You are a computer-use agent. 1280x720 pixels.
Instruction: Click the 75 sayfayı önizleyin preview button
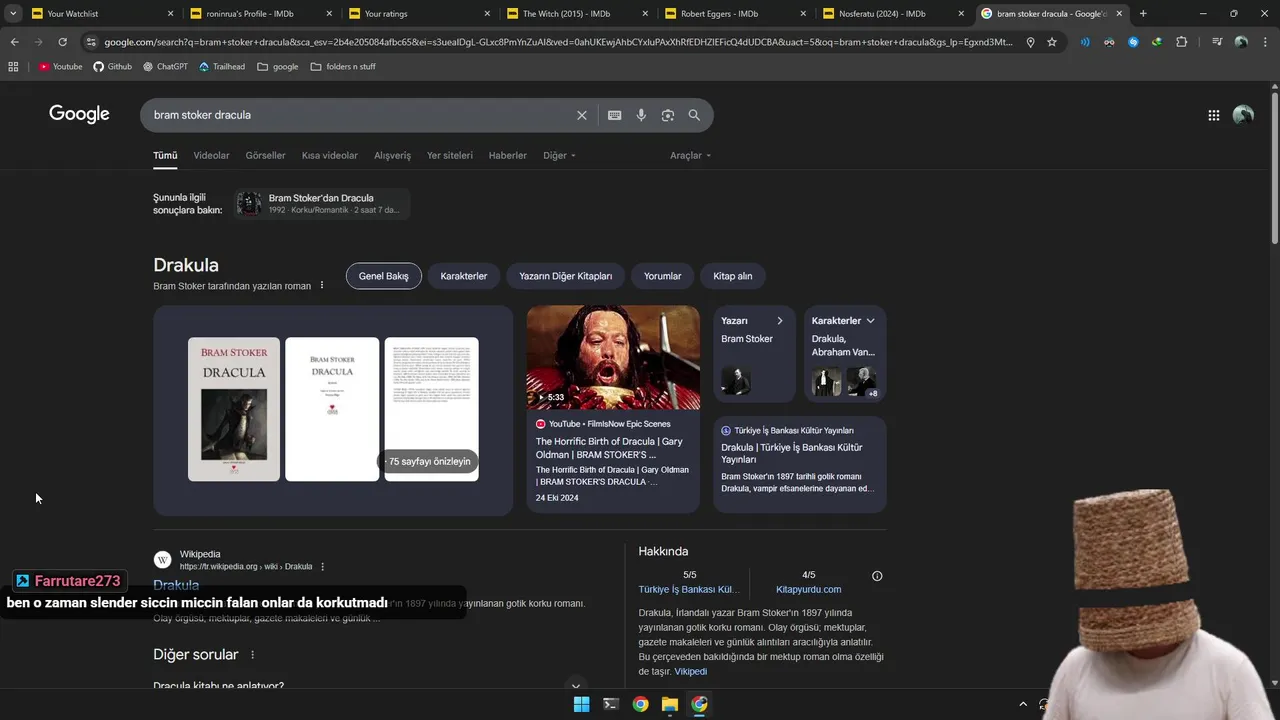point(429,461)
